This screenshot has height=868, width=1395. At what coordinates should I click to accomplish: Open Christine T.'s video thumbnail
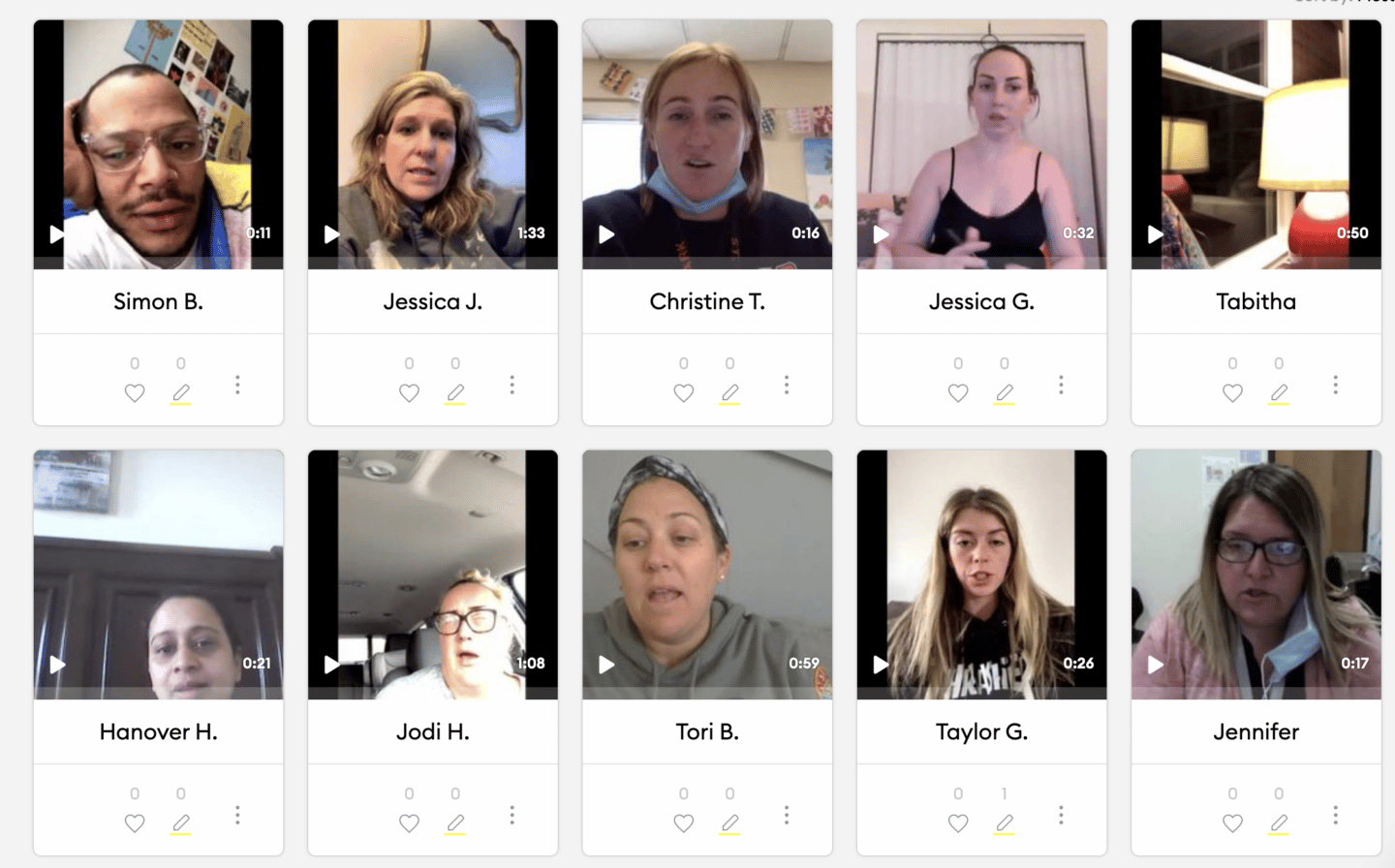(x=707, y=144)
